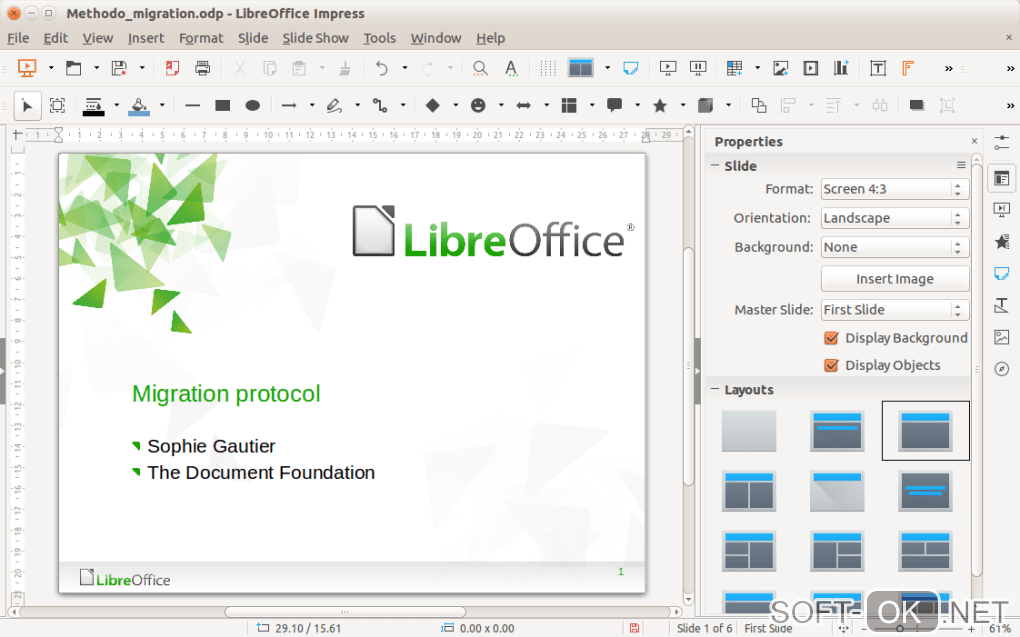Image resolution: width=1020 pixels, height=637 pixels.
Task: Insert a text box icon
Action: pyautogui.click(x=878, y=68)
